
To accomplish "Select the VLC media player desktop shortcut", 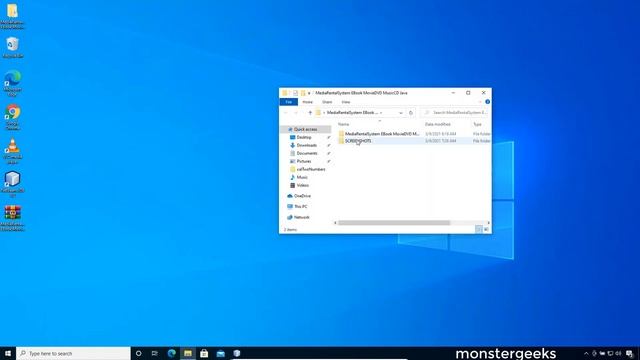I will pyautogui.click(x=13, y=151).
